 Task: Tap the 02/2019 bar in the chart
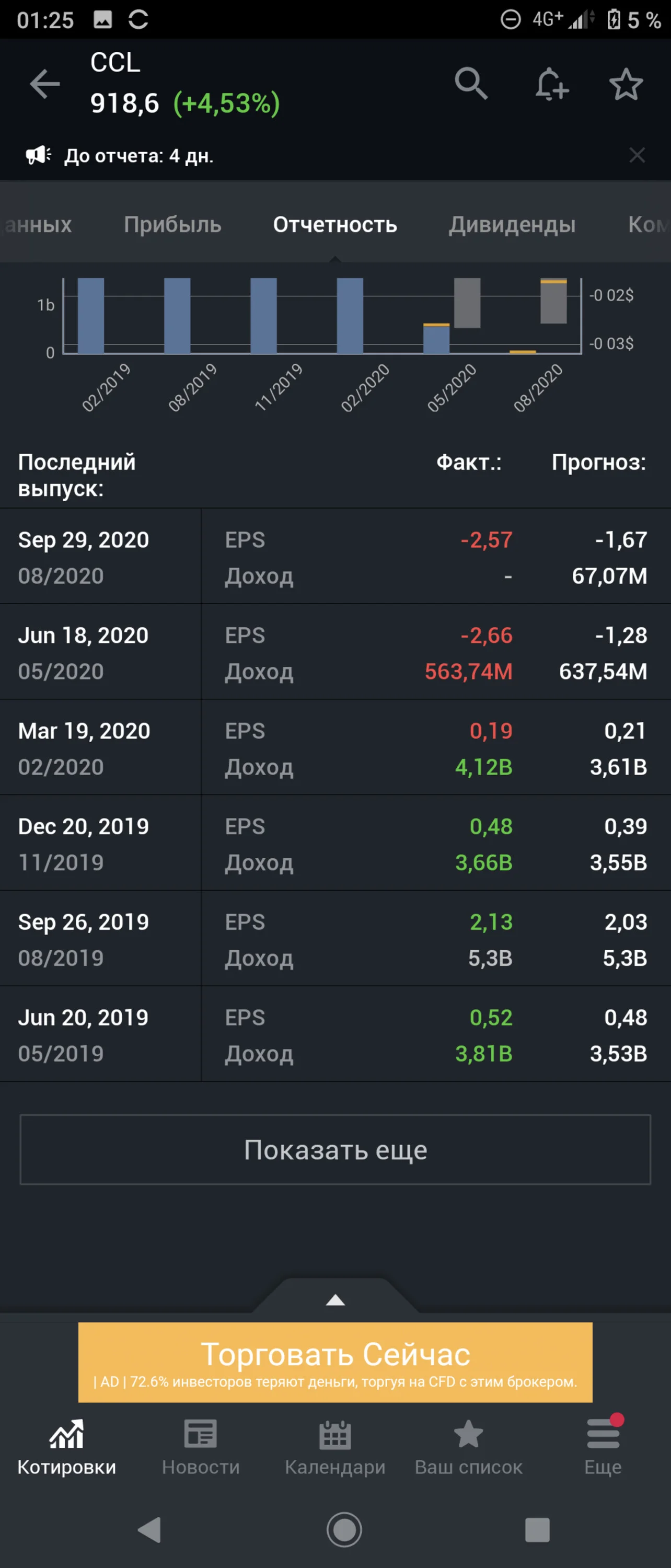pyautogui.click(x=90, y=315)
